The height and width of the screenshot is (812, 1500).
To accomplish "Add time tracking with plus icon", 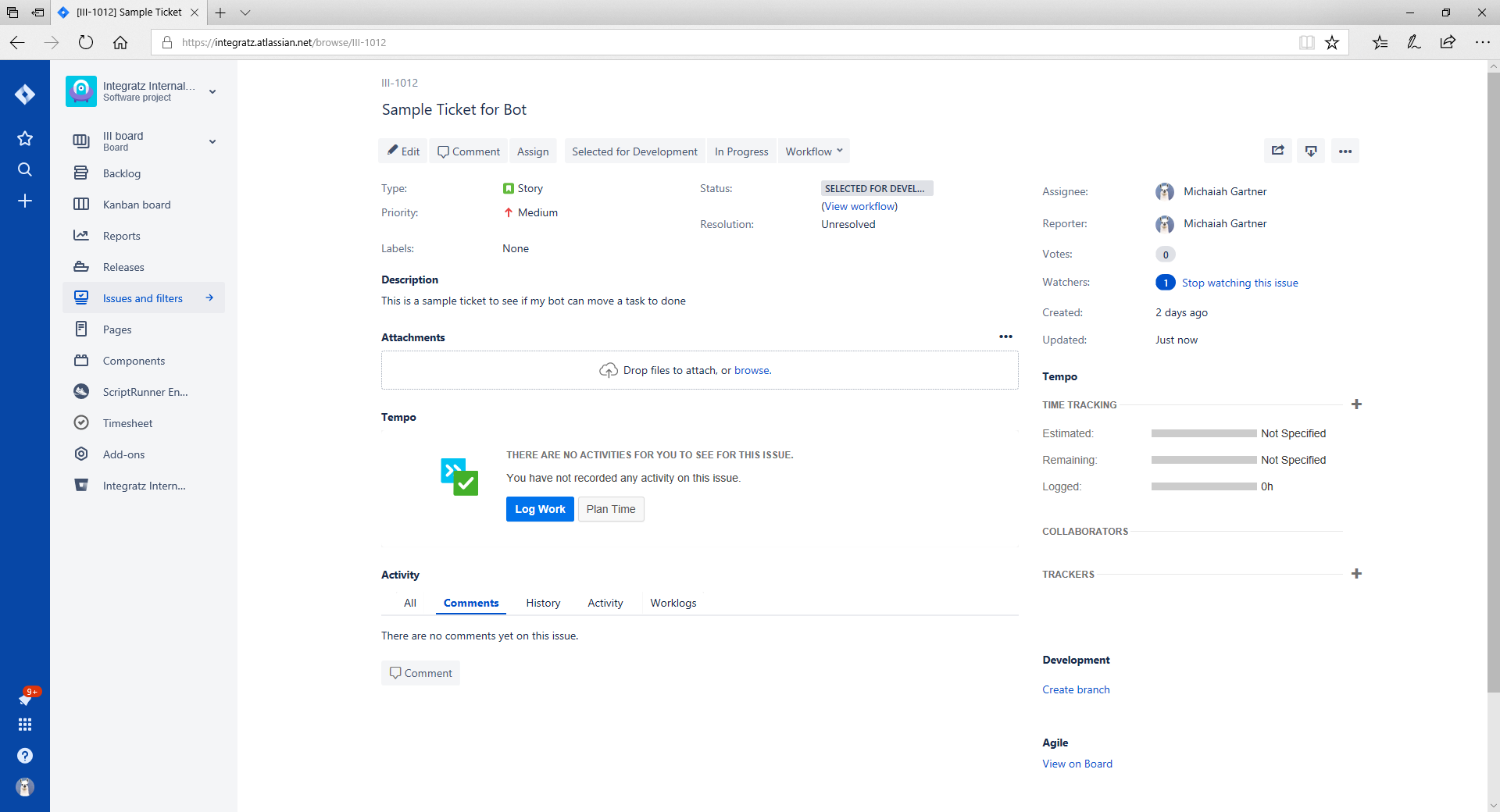I will (1356, 404).
